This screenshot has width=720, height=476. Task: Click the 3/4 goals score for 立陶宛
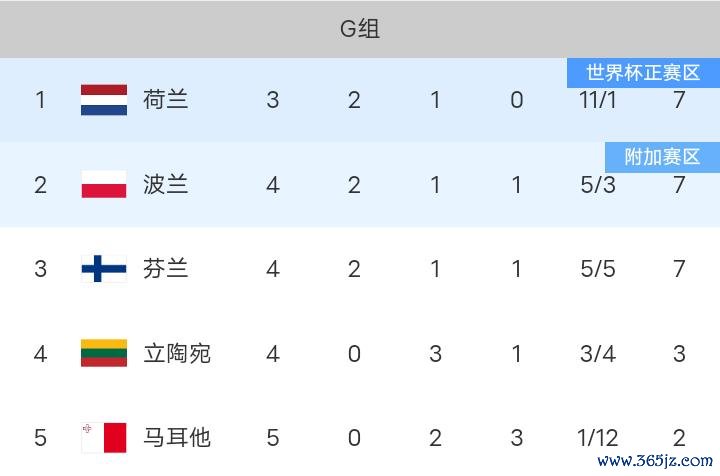click(598, 353)
